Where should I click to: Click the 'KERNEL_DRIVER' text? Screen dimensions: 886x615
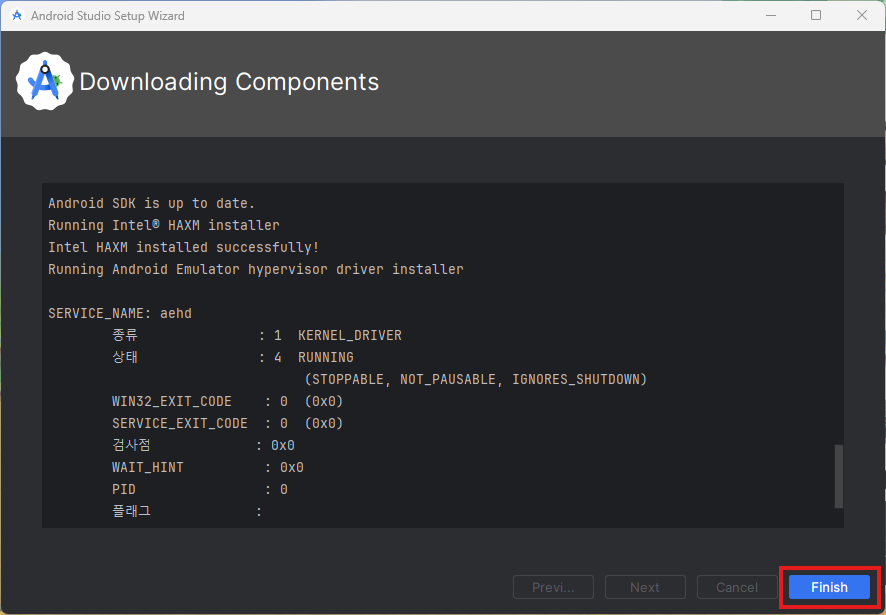point(350,335)
